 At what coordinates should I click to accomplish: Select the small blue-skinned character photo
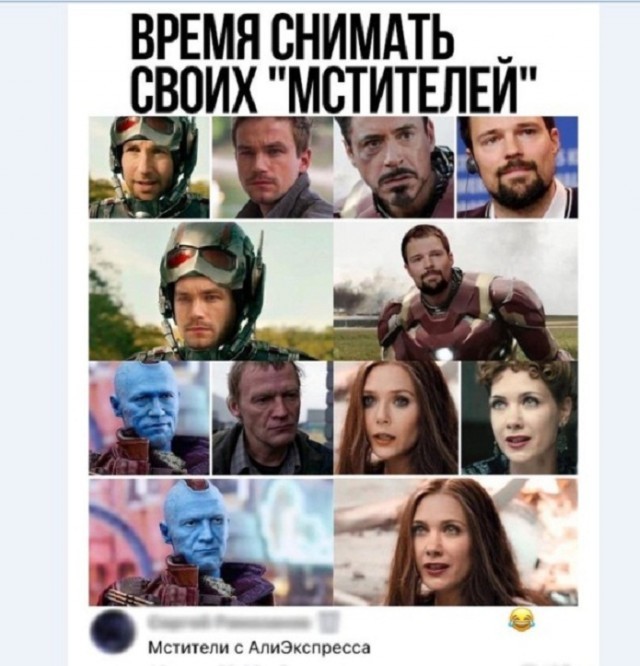[x=149, y=419]
